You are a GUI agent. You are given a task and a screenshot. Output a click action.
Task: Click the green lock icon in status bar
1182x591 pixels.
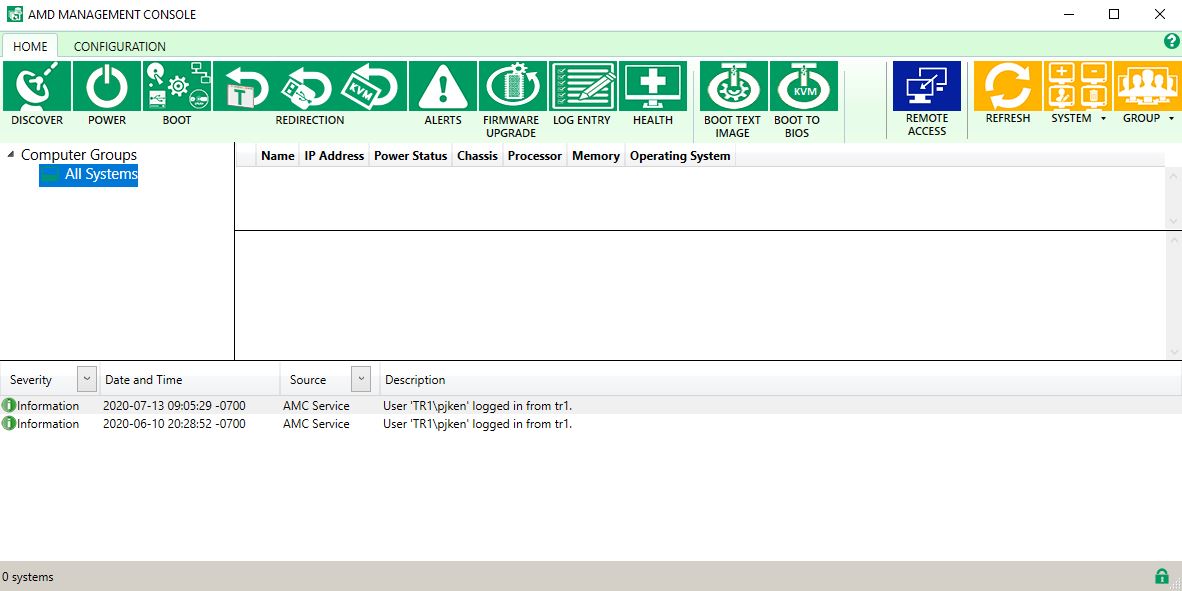[1162, 576]
